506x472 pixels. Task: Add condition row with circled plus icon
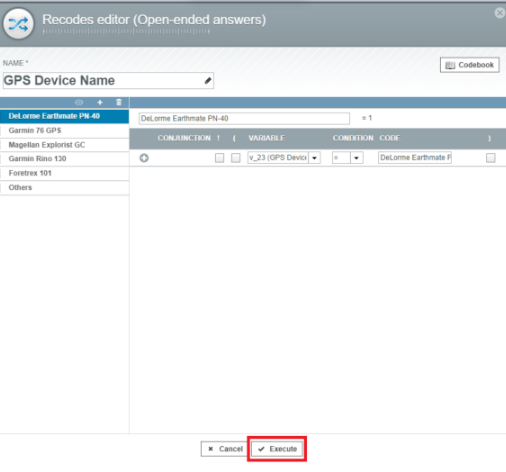[x=144, y=158]
